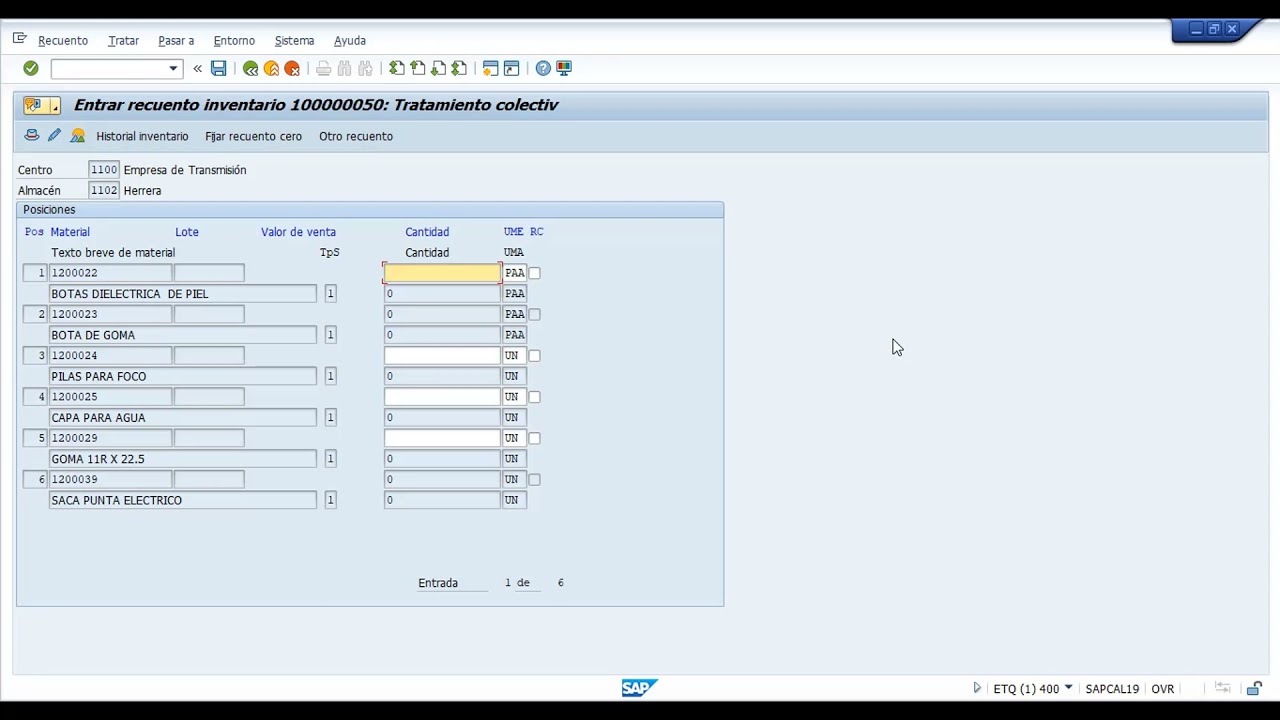Tick the RC checkbox for material 1200023
1280x720 pixels.
click(534, 314)
